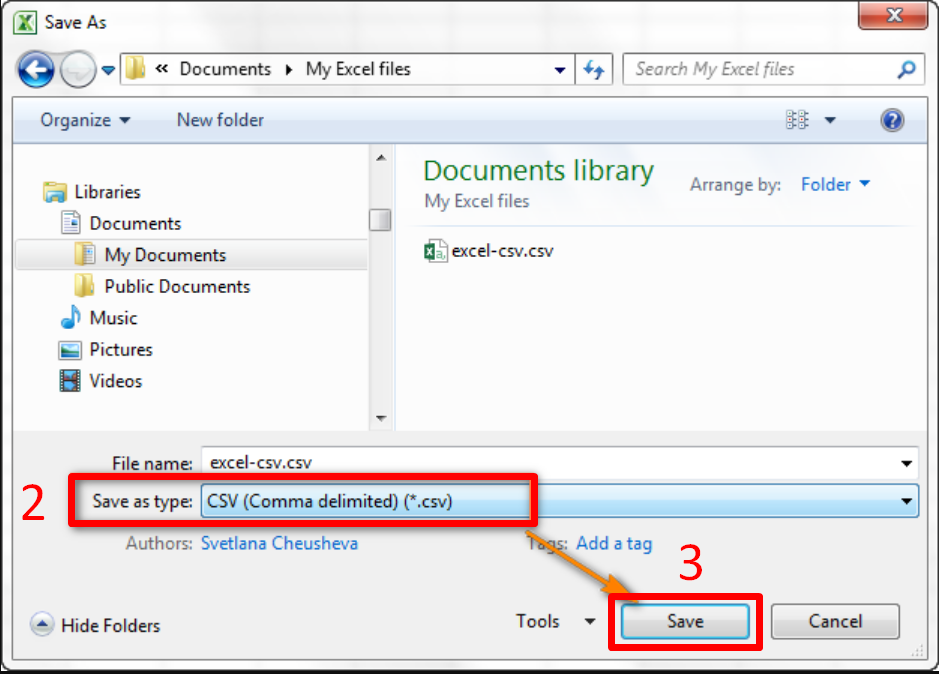Screen dimensions: 939x674
Task: Close the Save As dialog
Action: (893, 15)
